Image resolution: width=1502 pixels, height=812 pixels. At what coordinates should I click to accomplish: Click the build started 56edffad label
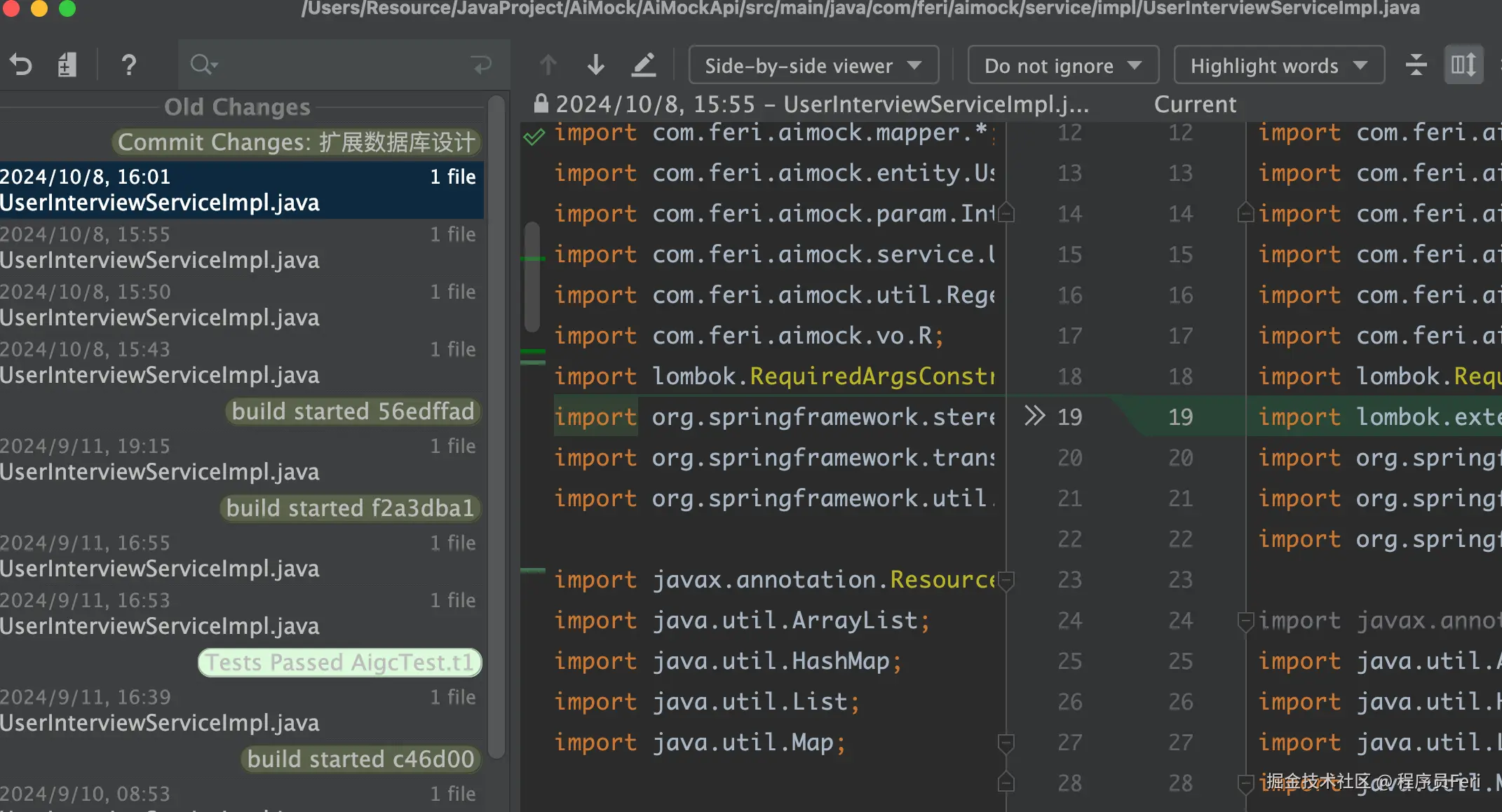tap(353, 412)
